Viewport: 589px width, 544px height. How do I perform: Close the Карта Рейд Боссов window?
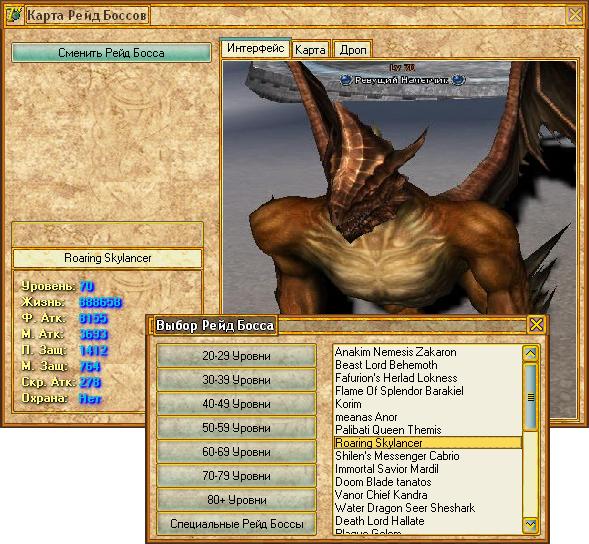tap(575, 15)
